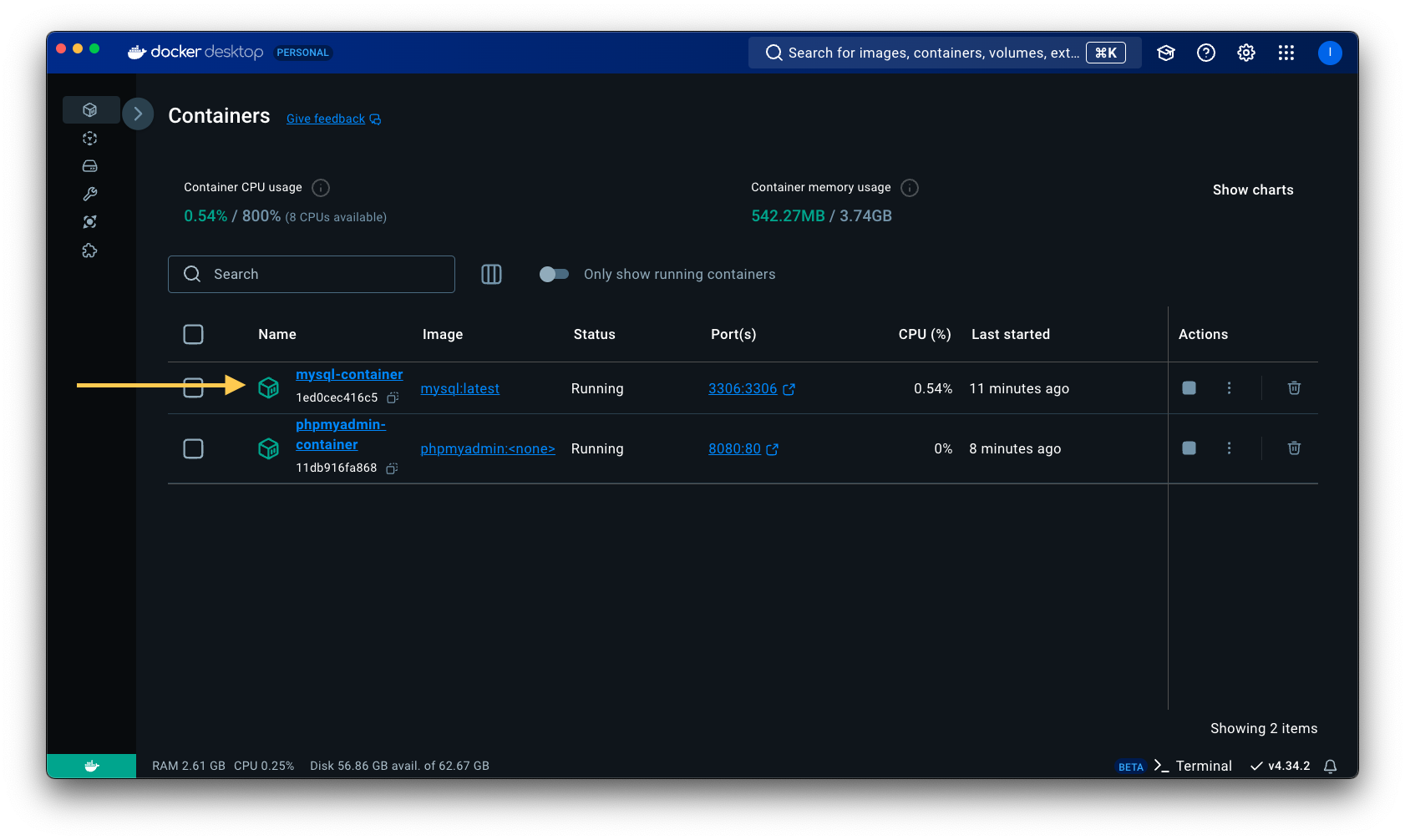Click the Running status of mysql-container

[x=597, y=388]
